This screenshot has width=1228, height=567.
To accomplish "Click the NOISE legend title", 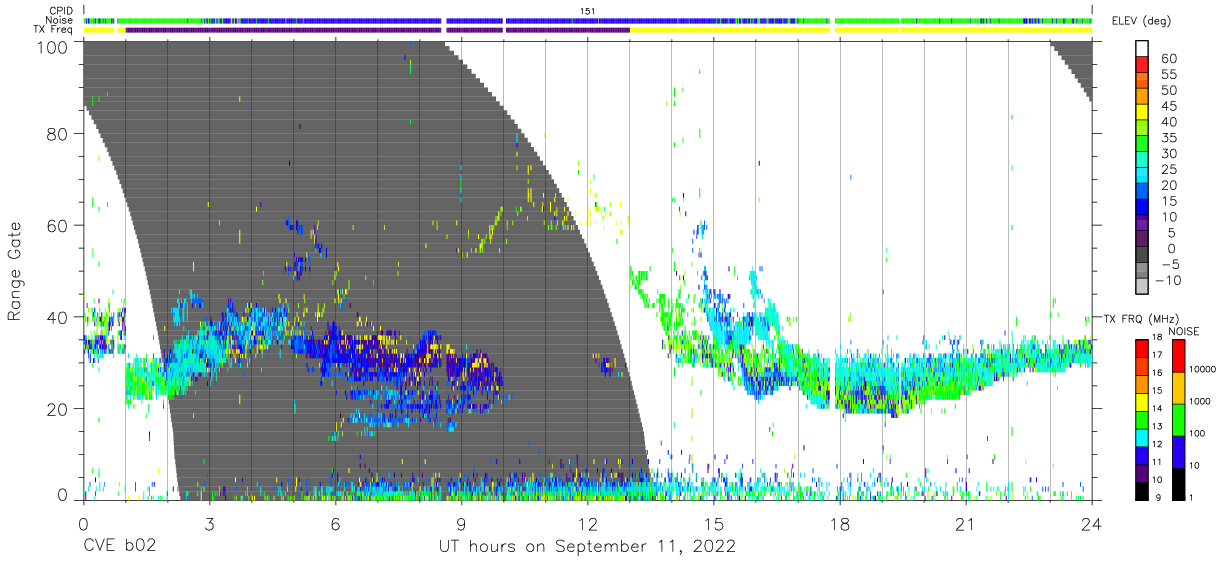I will (1184, 330).
